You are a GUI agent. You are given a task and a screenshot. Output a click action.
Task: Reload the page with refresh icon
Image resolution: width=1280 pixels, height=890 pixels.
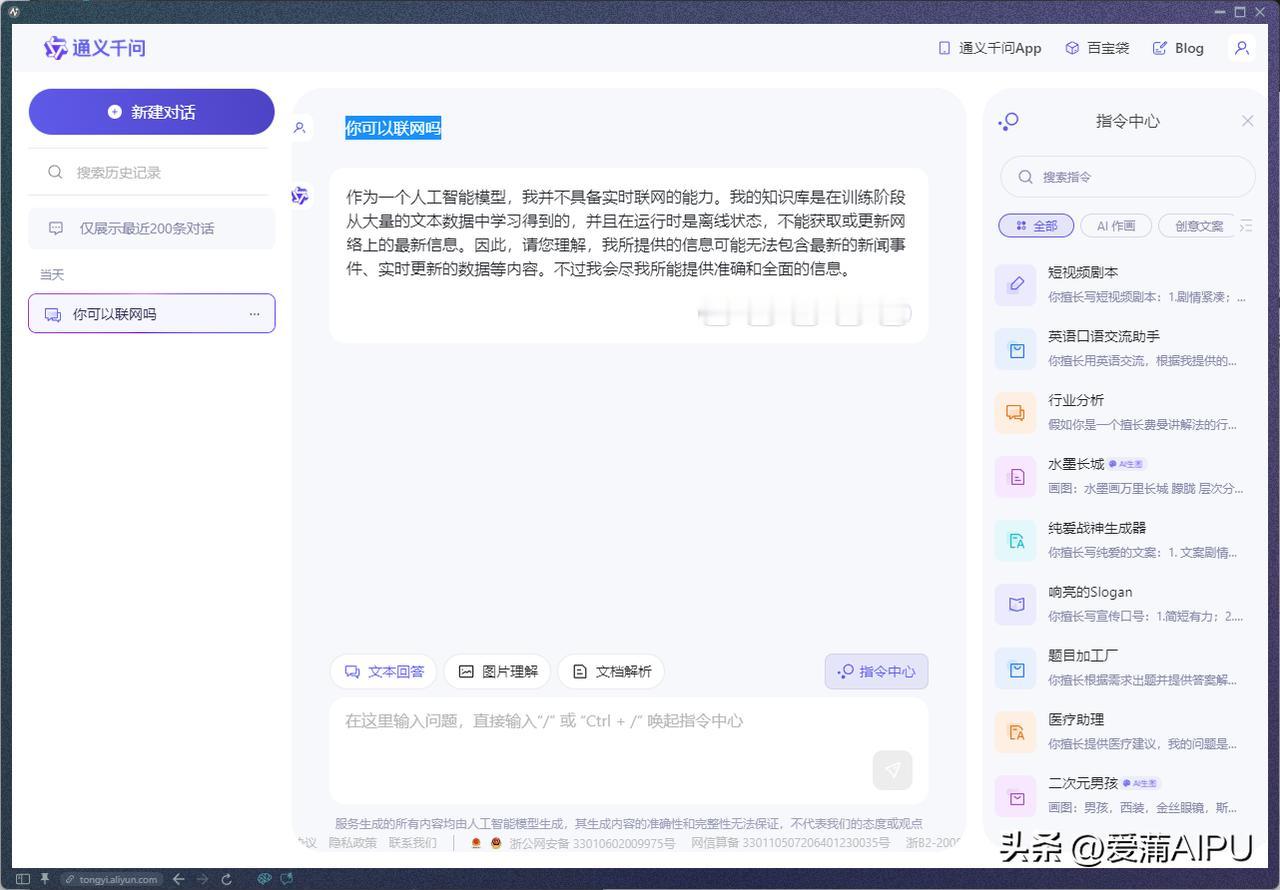click(227, 879)
